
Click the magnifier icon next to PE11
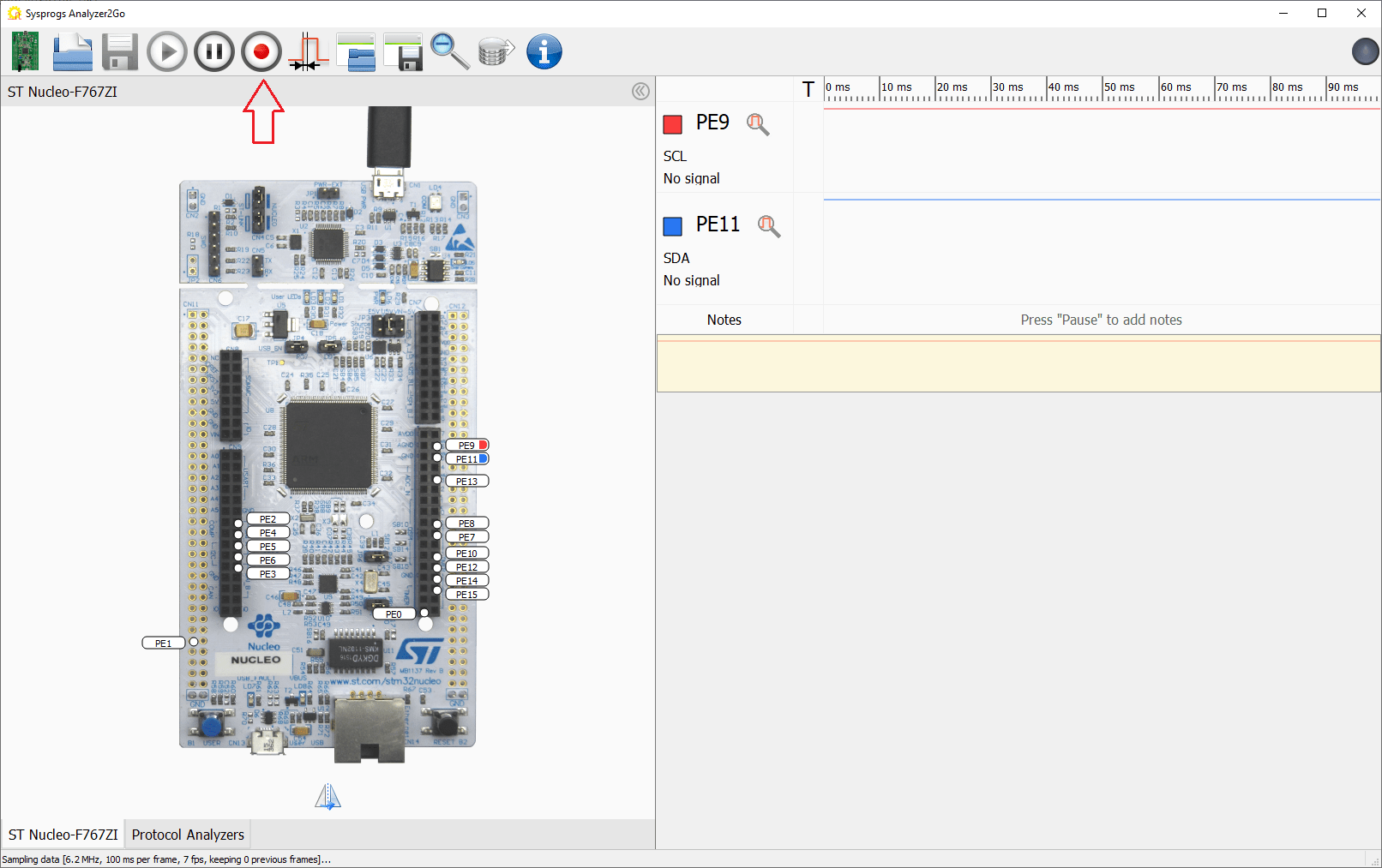[769, 226]
